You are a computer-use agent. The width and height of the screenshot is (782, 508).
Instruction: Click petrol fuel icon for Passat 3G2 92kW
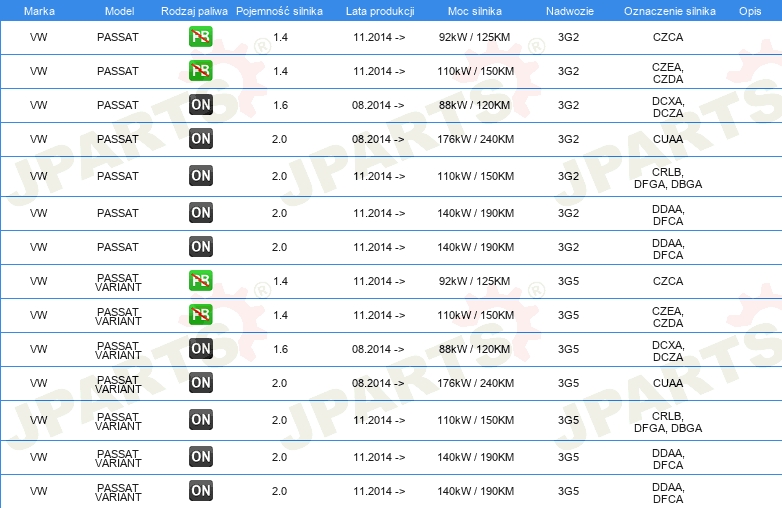click(200, 37)
